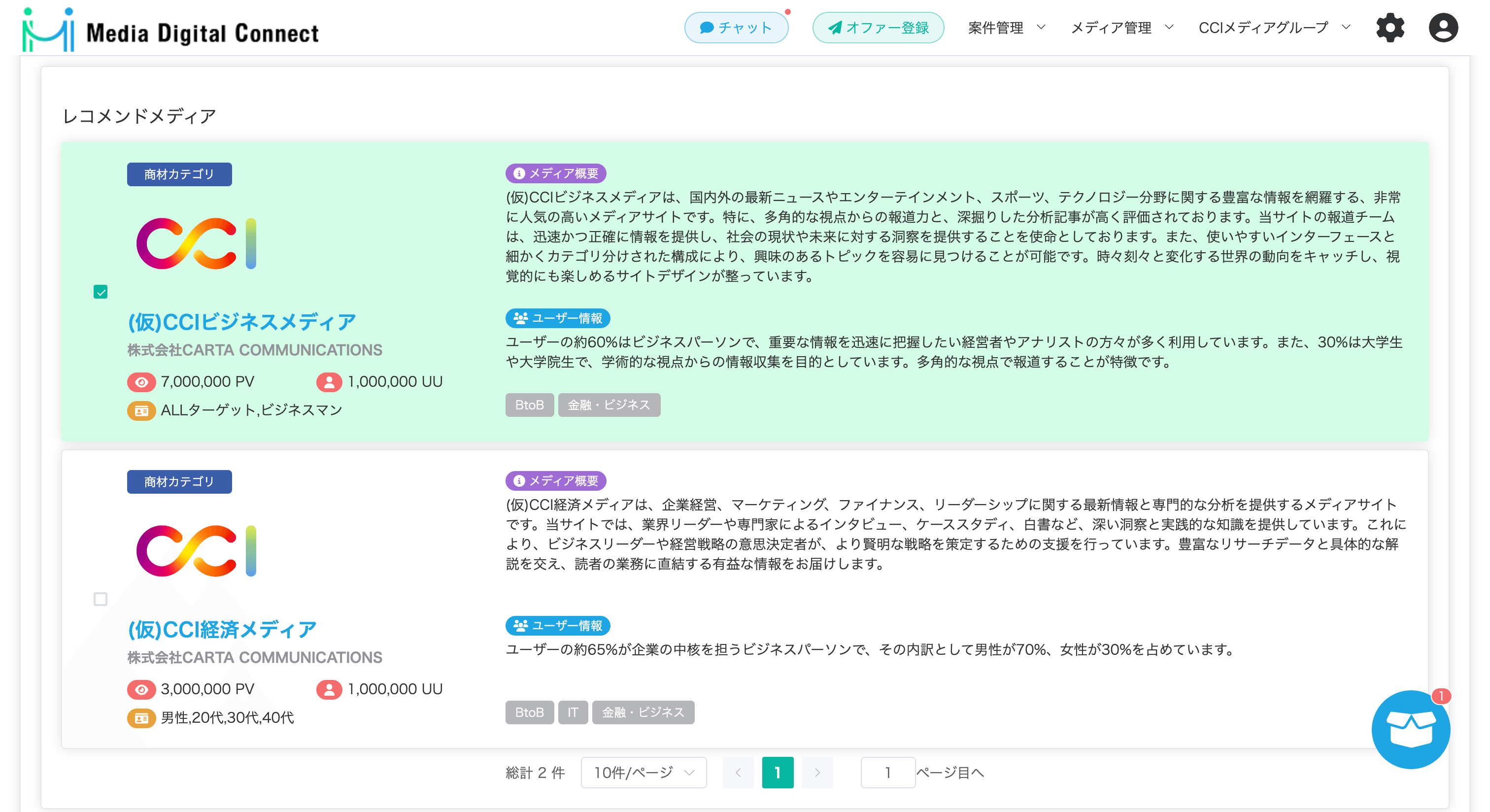The width and height of the screenshot is (1490, 812).
Task: Go to the next page arrow
Action: click(x=817, y=773)
